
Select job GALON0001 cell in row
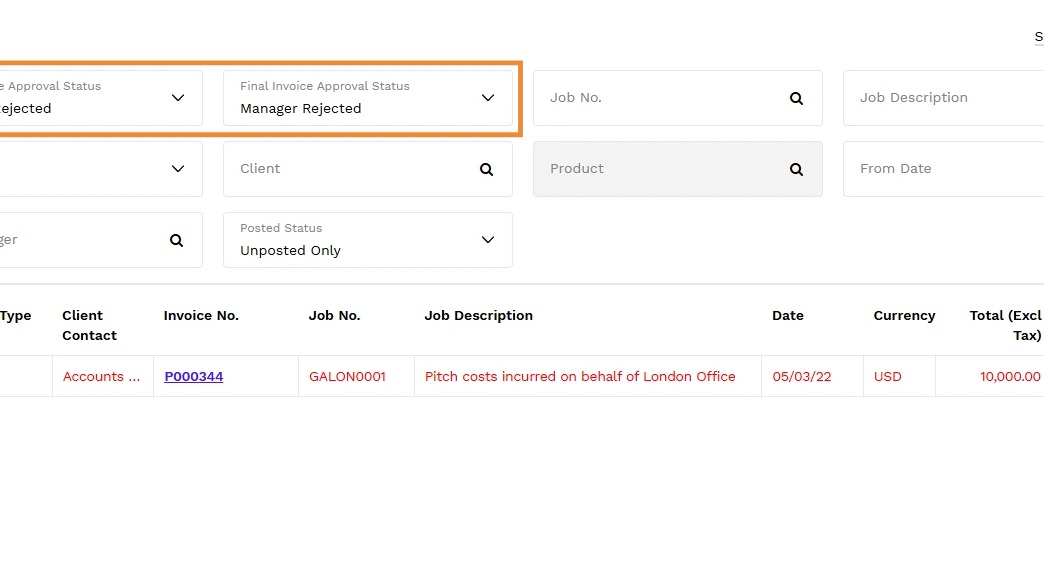[347, 377]
